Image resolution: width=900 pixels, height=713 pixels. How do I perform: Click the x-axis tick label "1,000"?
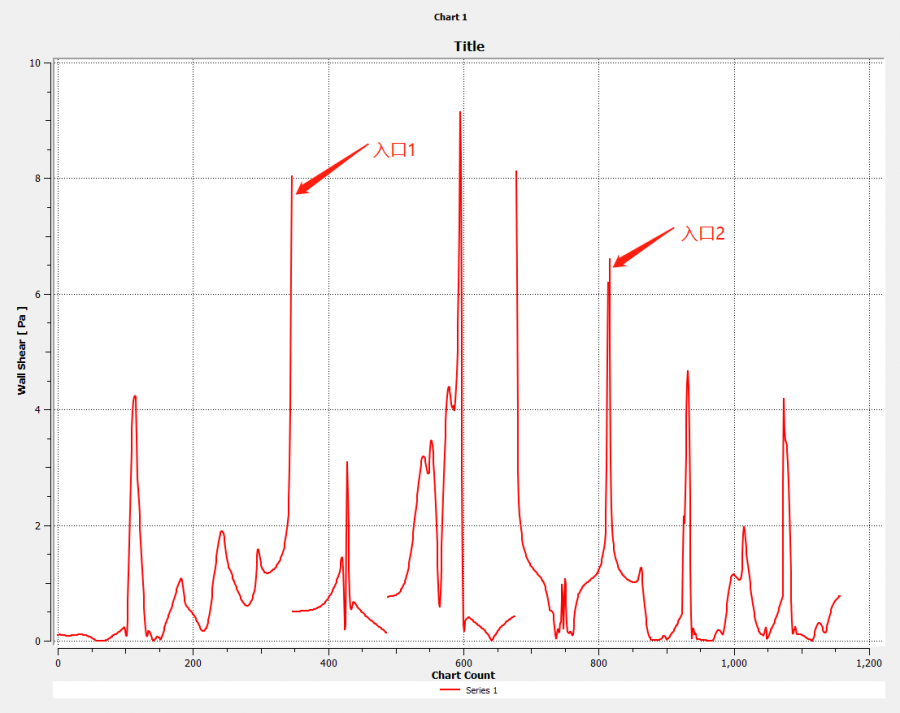point(733,663)
